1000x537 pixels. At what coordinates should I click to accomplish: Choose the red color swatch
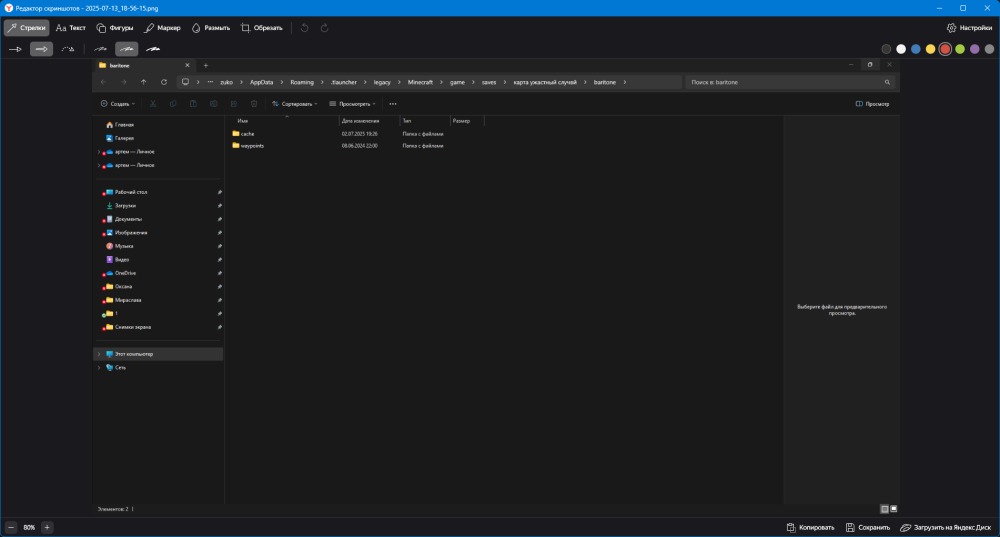point(945,49)
